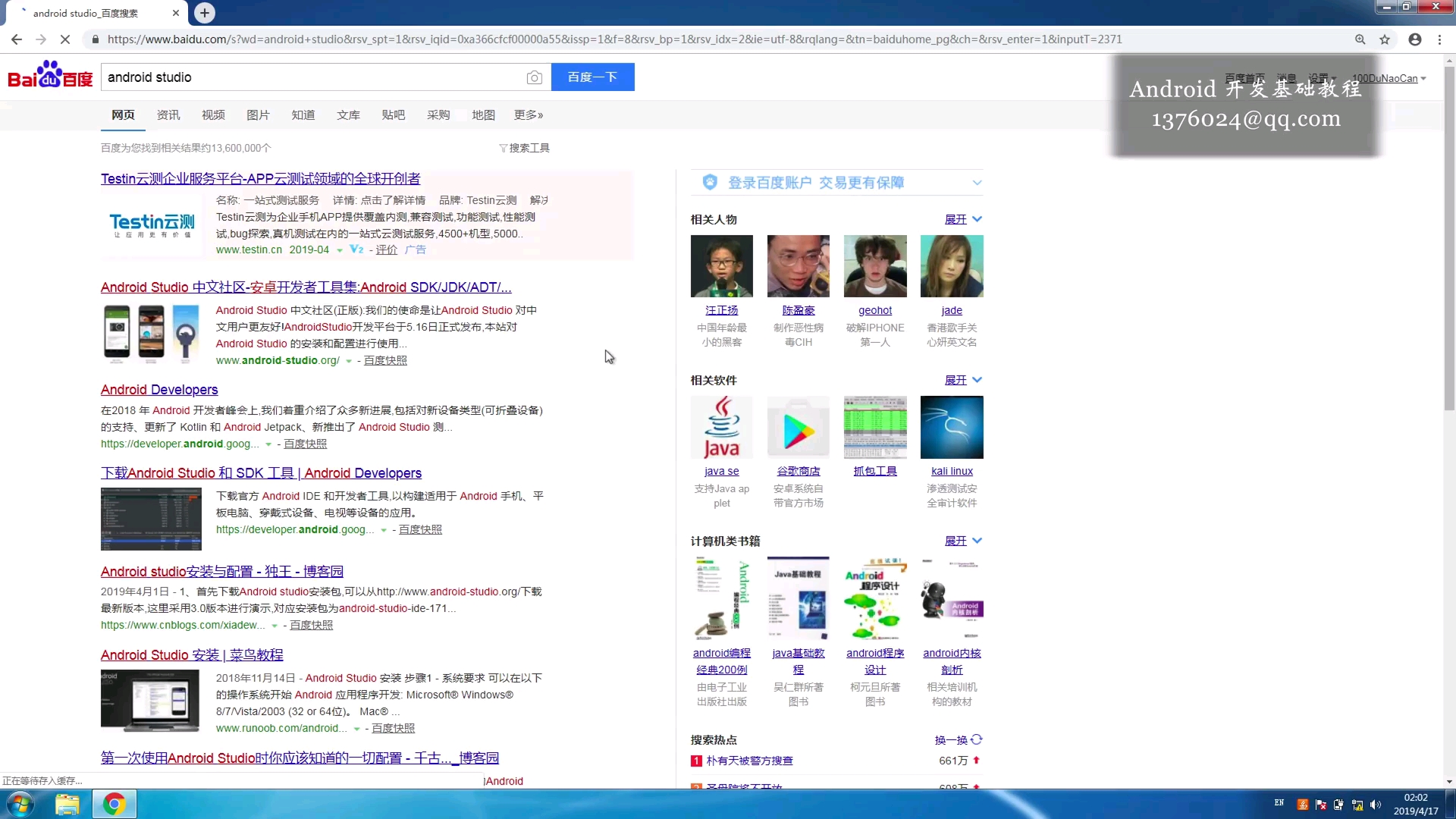The height and width of the screenshot is (819, 1456).
Task: Open Chrome's three-dot menu
Action: [1440, 39]
